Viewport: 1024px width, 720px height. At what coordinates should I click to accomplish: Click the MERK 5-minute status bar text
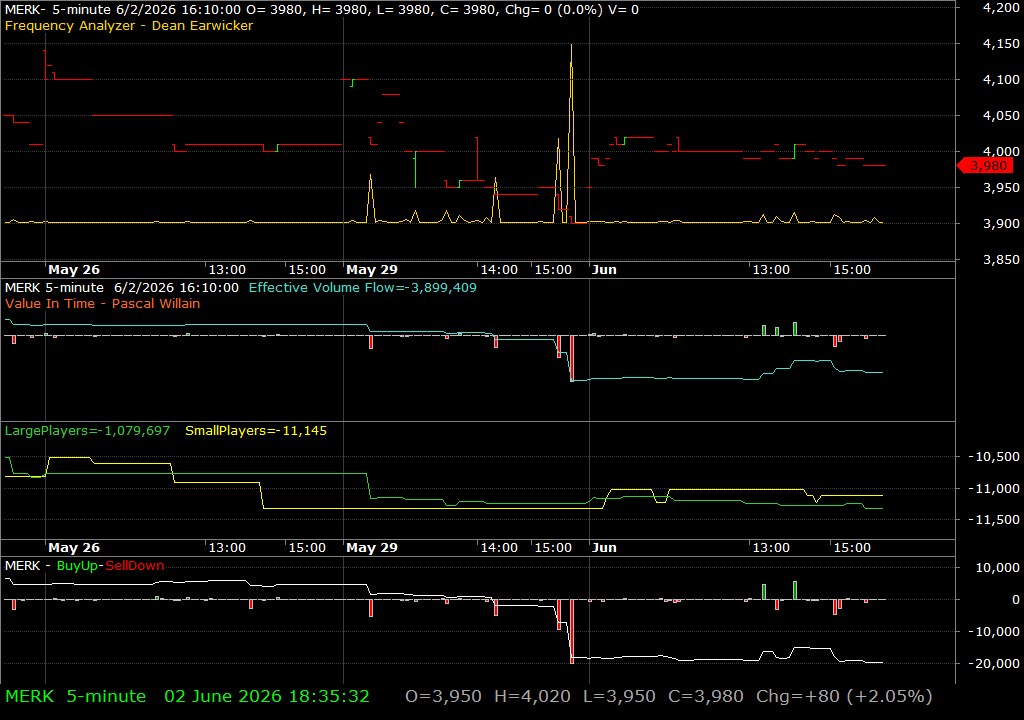pyautogui.click(x=75, y=696)
